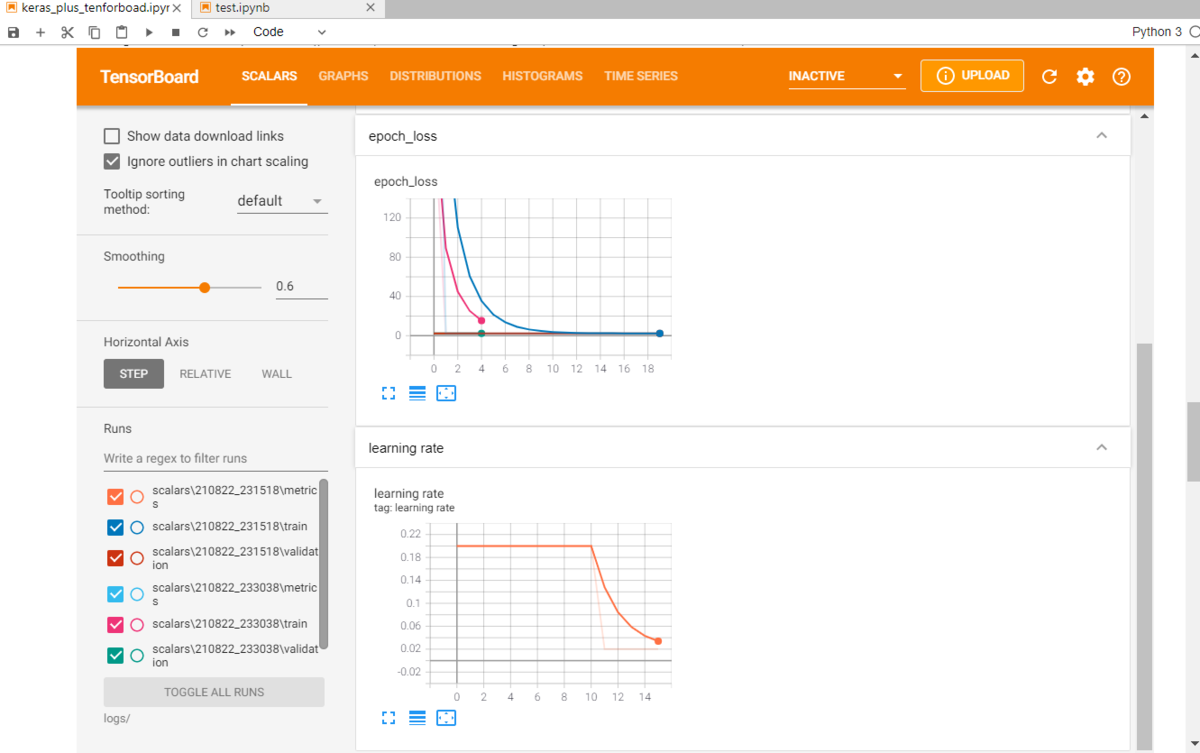The width and height of the screenshot is (1200, 753).
Task: Insert a cell with the plus icon
Action: pos(40,32)
